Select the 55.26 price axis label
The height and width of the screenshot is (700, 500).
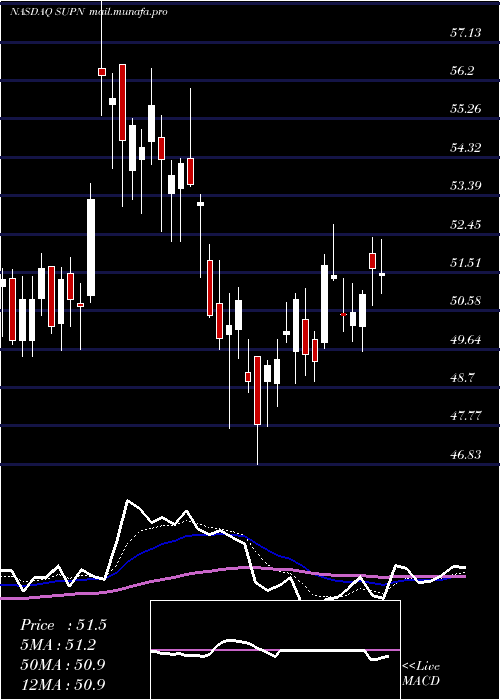coord(466,108)
